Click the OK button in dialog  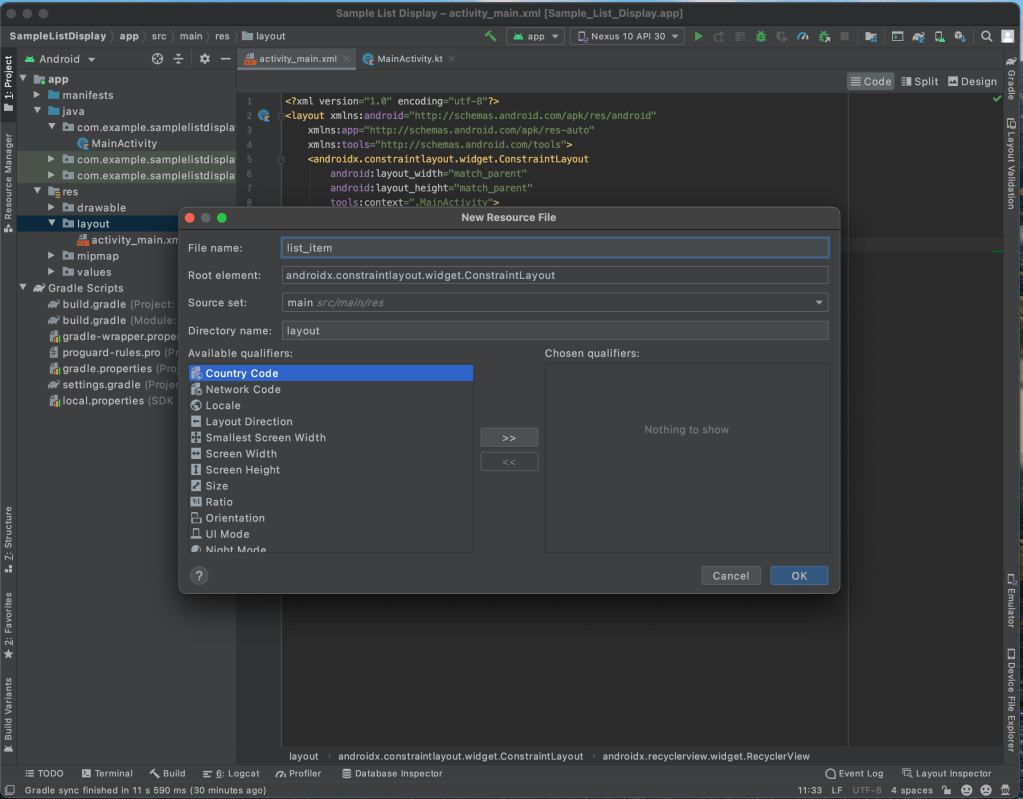798,575
